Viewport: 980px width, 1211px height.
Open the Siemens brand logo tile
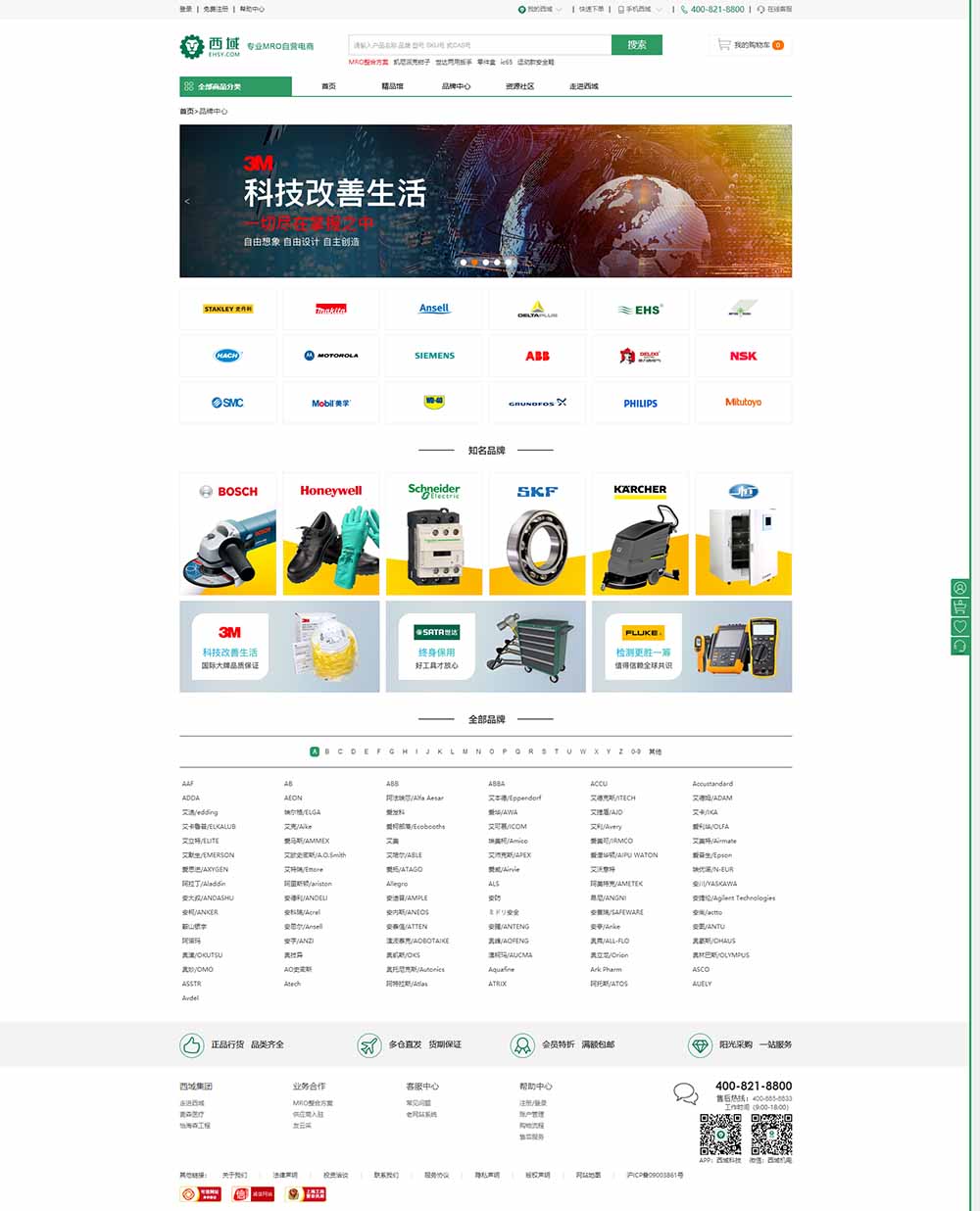pos(434,356)
